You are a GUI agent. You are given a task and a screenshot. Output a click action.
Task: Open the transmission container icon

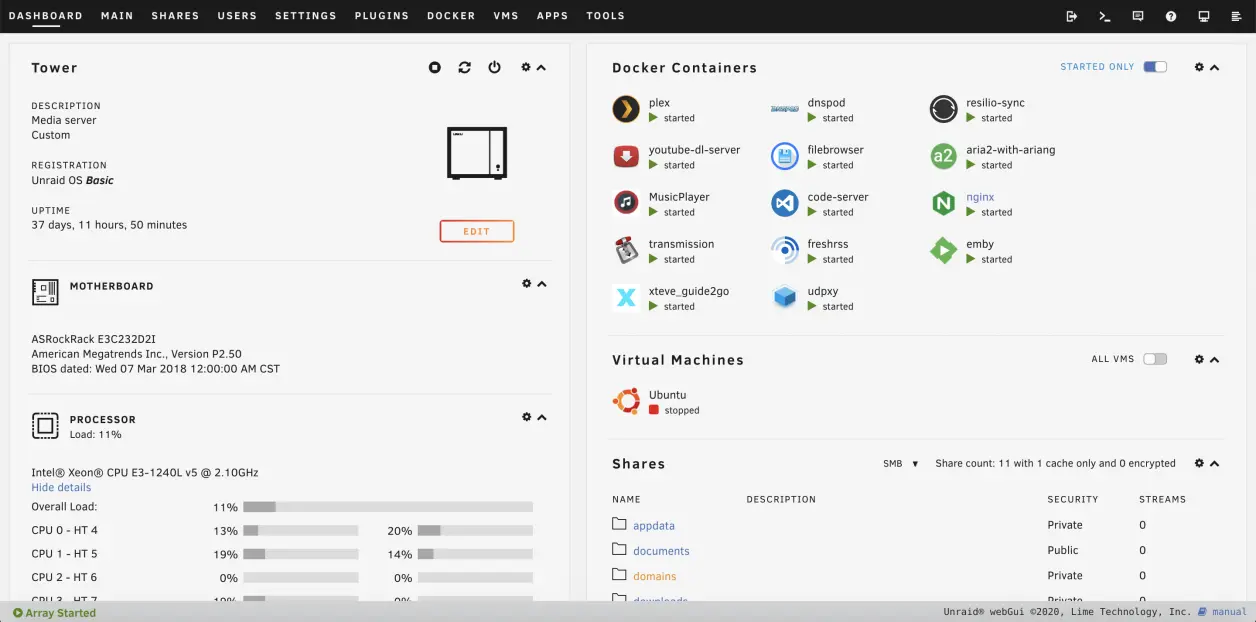tap(626, 250)
